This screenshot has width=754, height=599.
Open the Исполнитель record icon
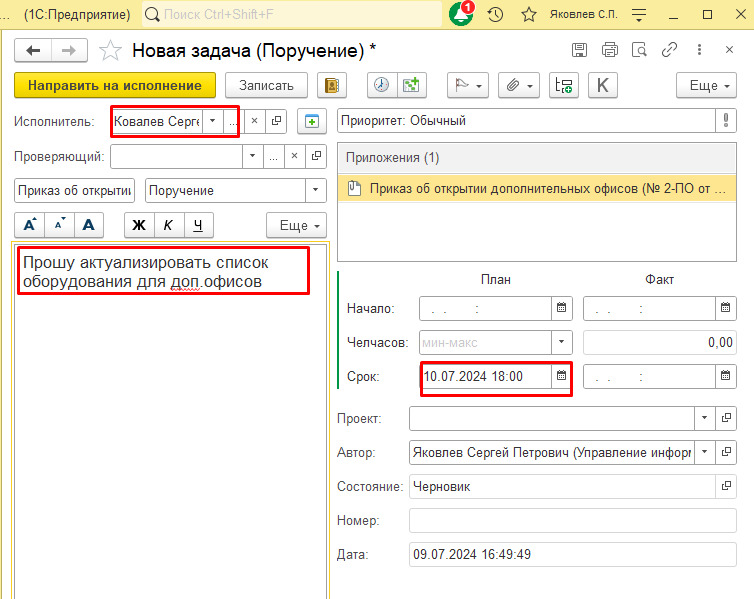coord(276,121)
